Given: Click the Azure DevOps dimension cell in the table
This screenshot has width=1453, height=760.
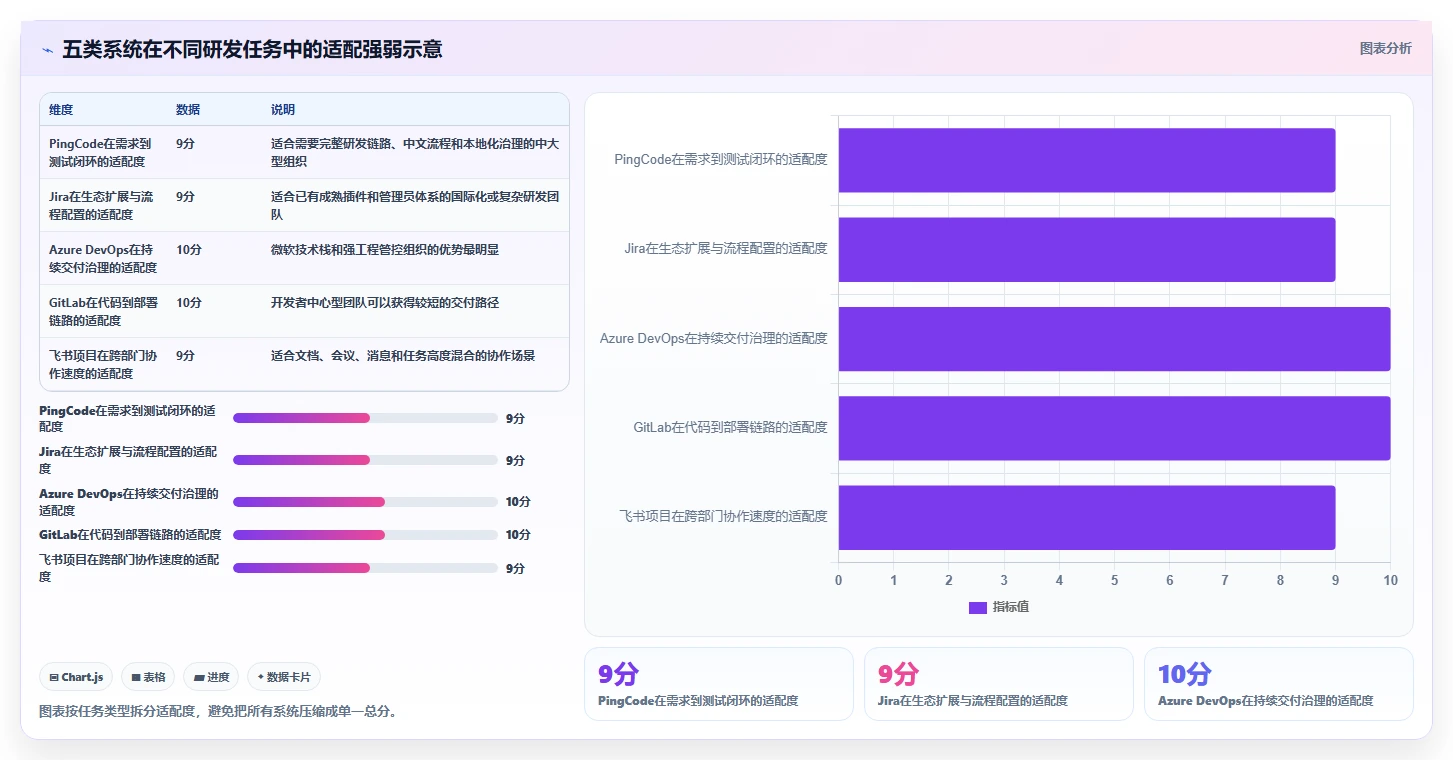Looking at the screenshot, I should pos(103,258).
